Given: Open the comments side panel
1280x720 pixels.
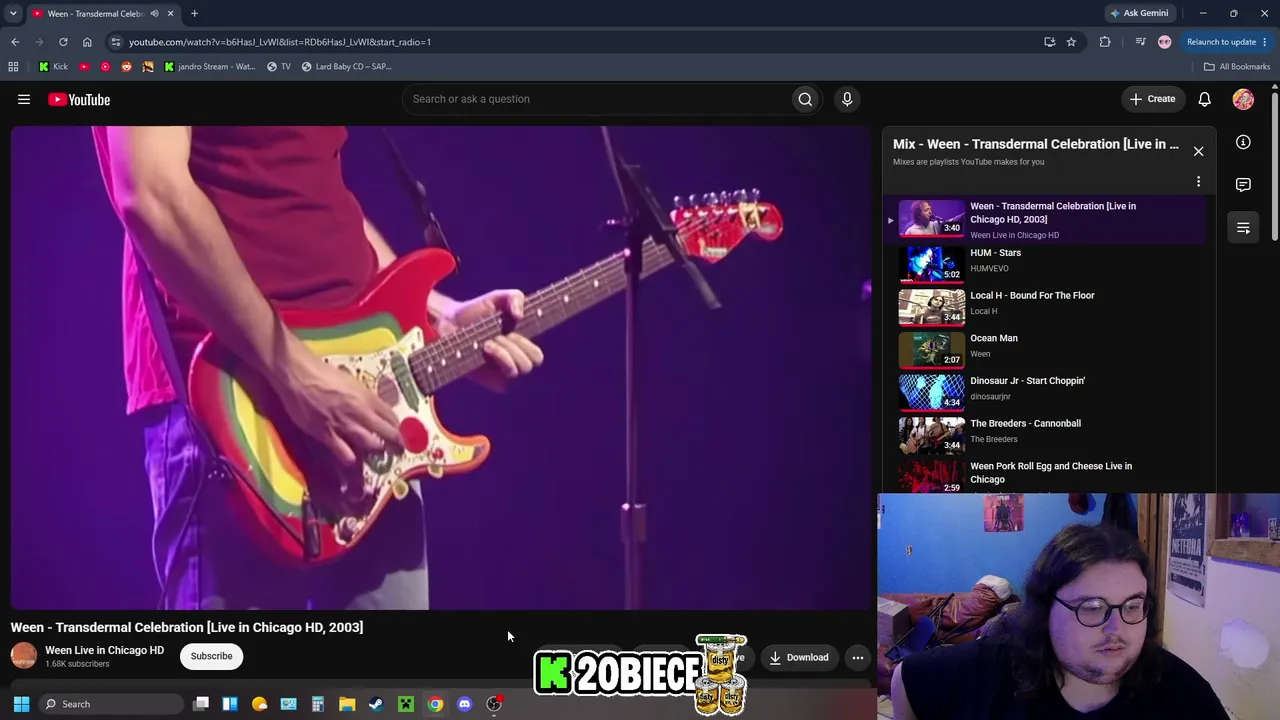Looking at the screenshot, I should [1243, 185].
